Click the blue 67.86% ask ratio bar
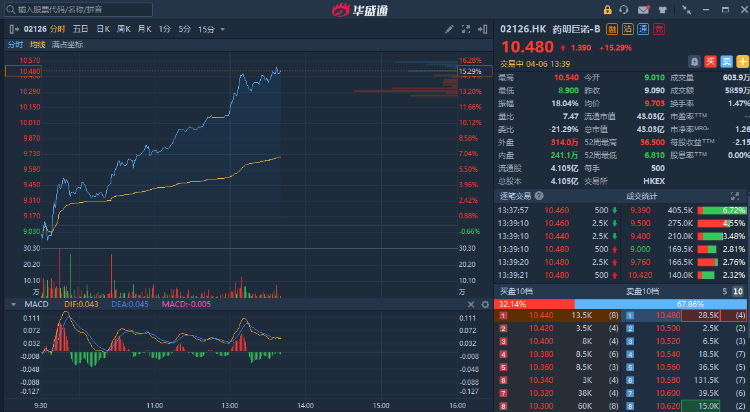Image resolution: width=750 pixels, height=412 pixels. [661, 304]
